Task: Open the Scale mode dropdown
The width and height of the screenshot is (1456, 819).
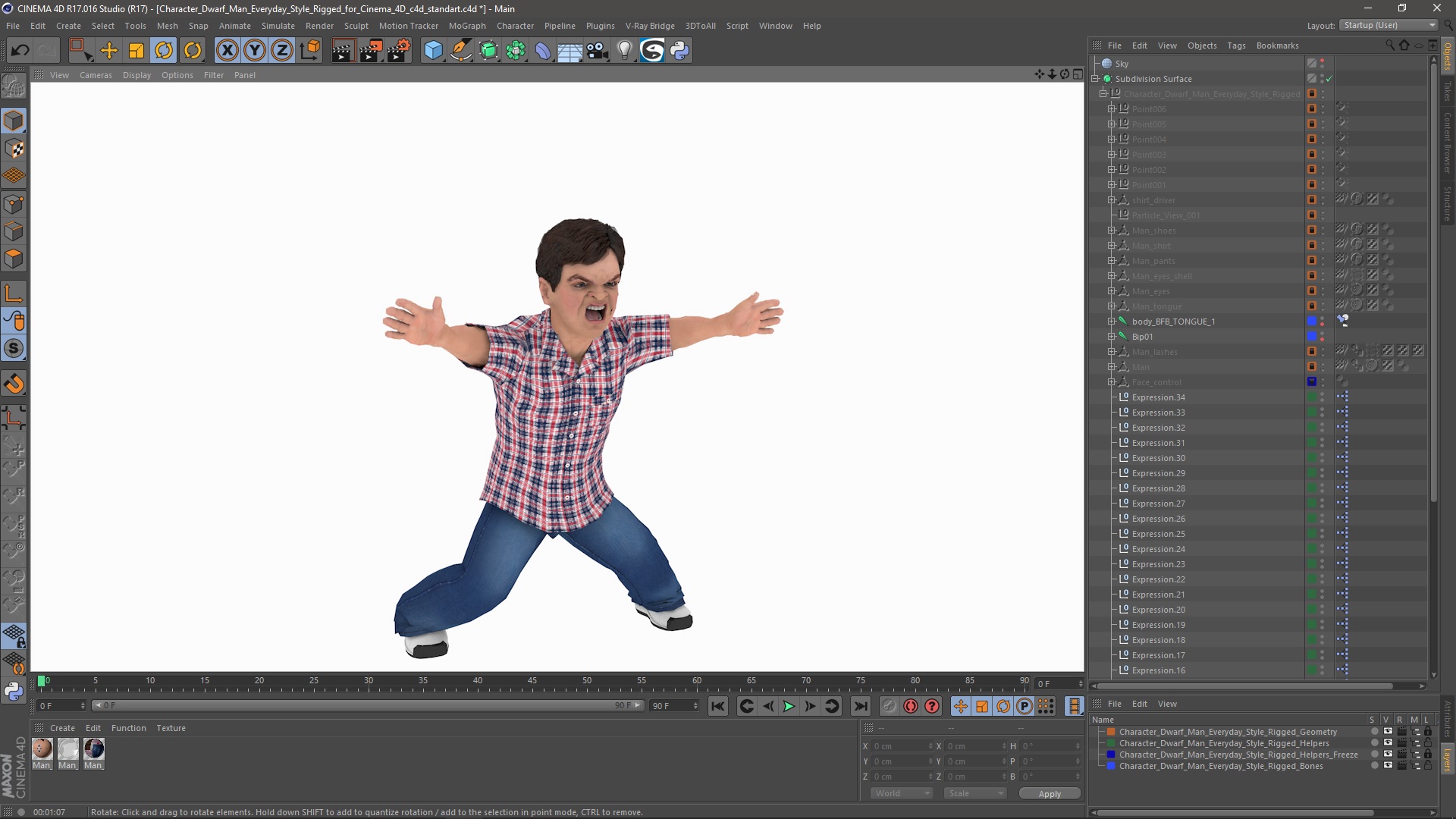Action: click(974, 793)
